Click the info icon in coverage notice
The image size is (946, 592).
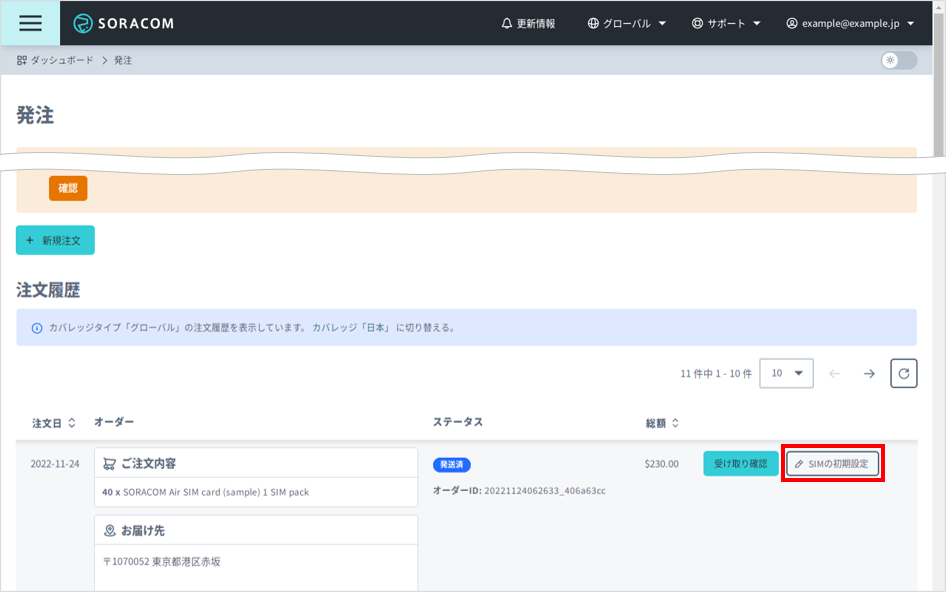point(37,328)
